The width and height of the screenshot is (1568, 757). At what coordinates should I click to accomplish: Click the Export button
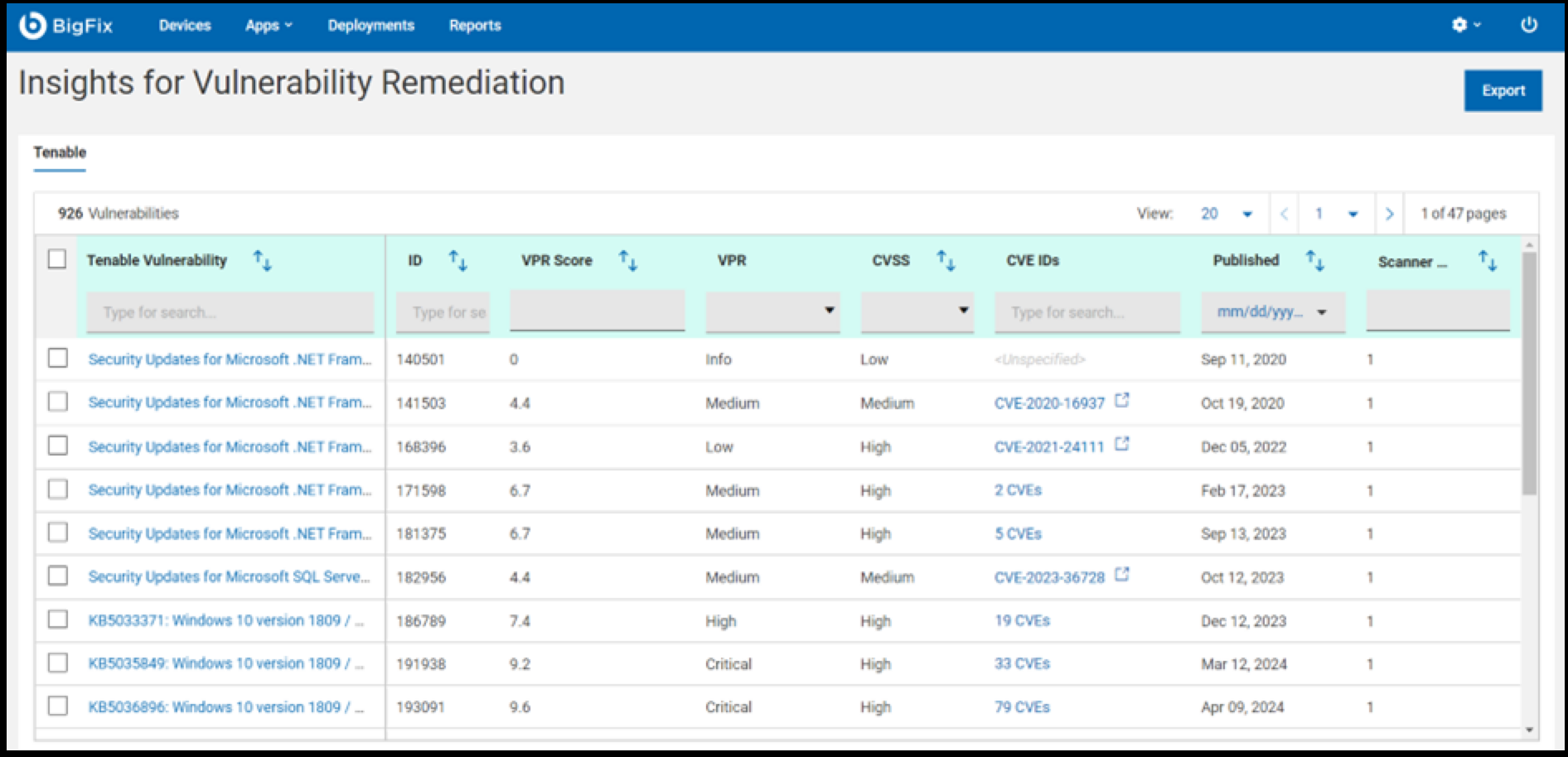click(x=1503, y=91)
